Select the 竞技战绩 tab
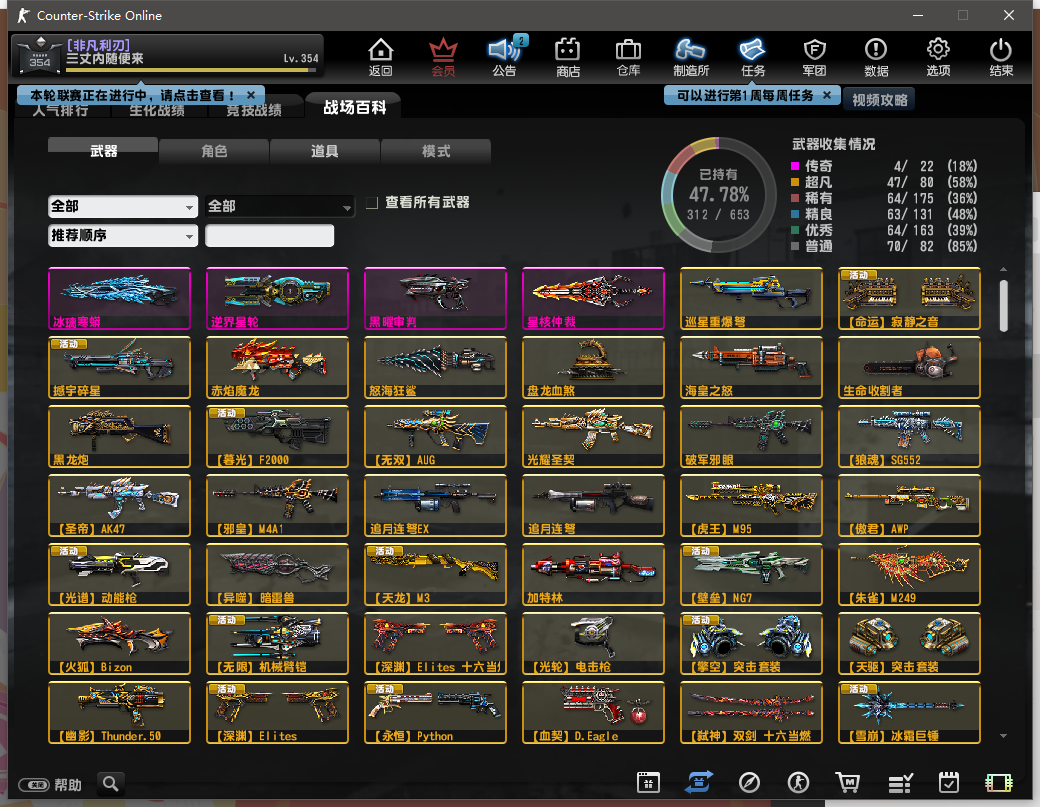1040x807 pixels. pos(254,111)
